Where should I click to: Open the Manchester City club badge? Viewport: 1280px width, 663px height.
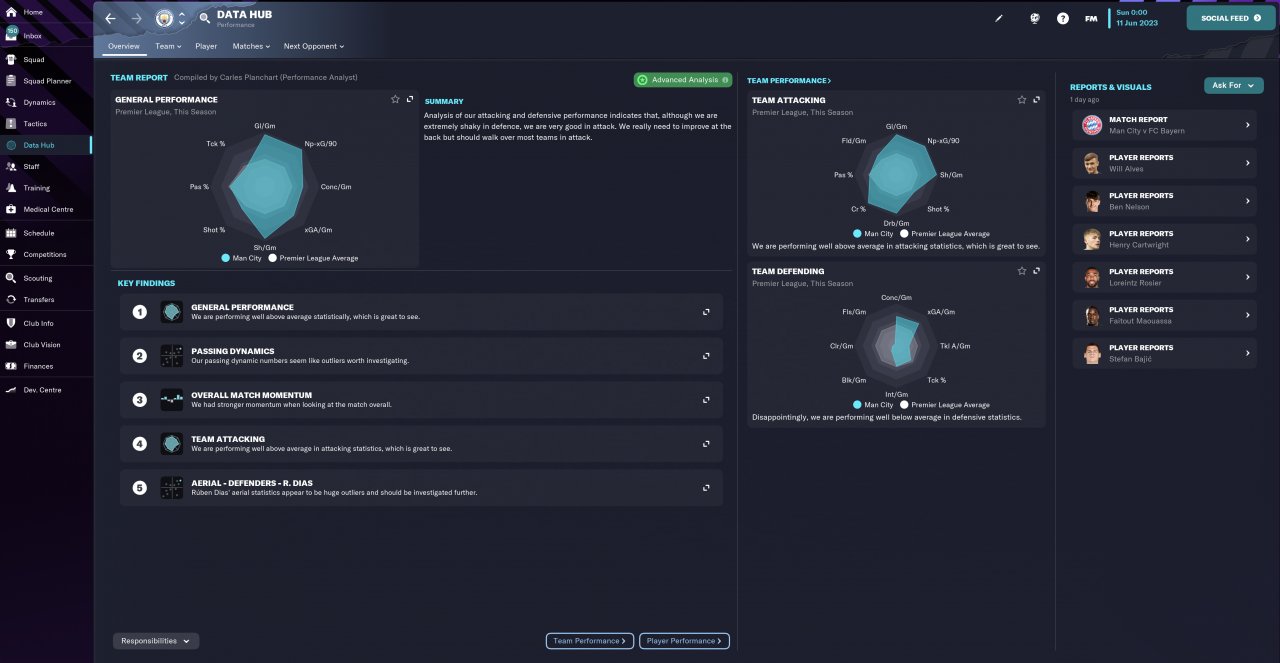[x=164, y=18]
